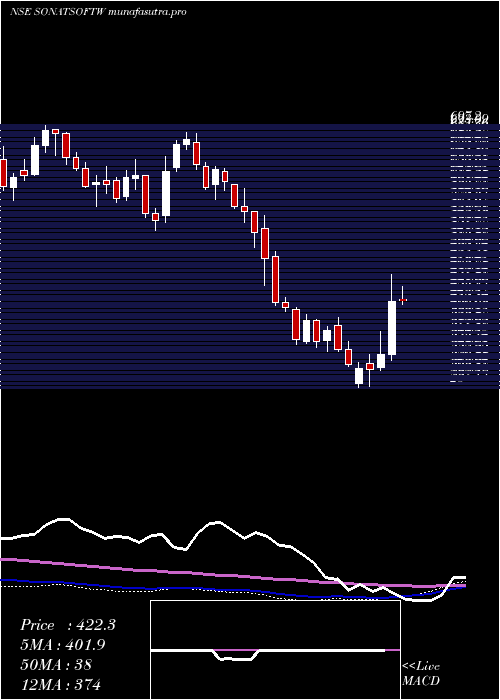This screenshot has width=500, height=700.
Task: Click the 12MA : 374 value
Action: 60,684
